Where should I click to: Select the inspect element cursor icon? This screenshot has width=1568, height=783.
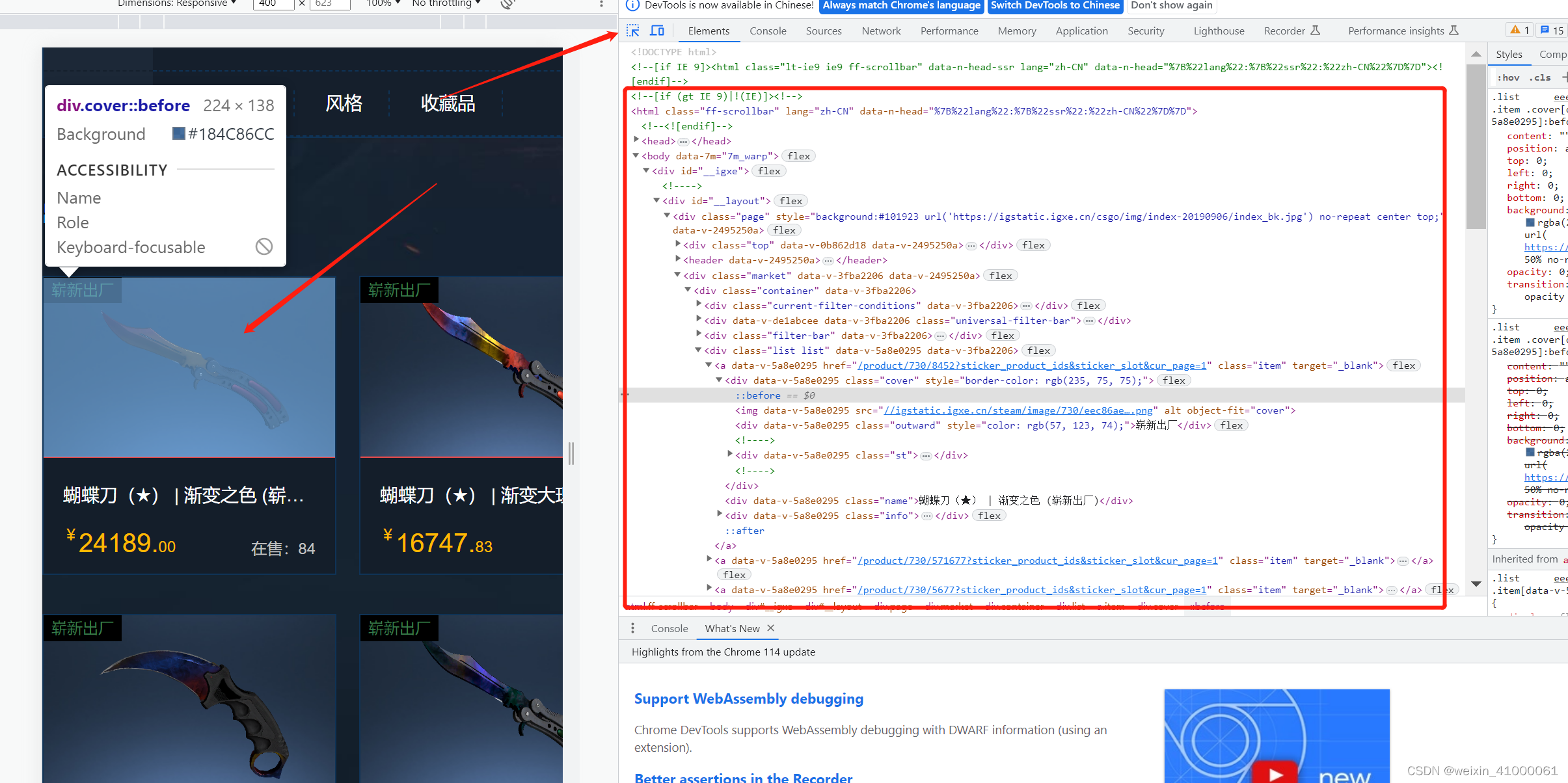pos(632,30)
